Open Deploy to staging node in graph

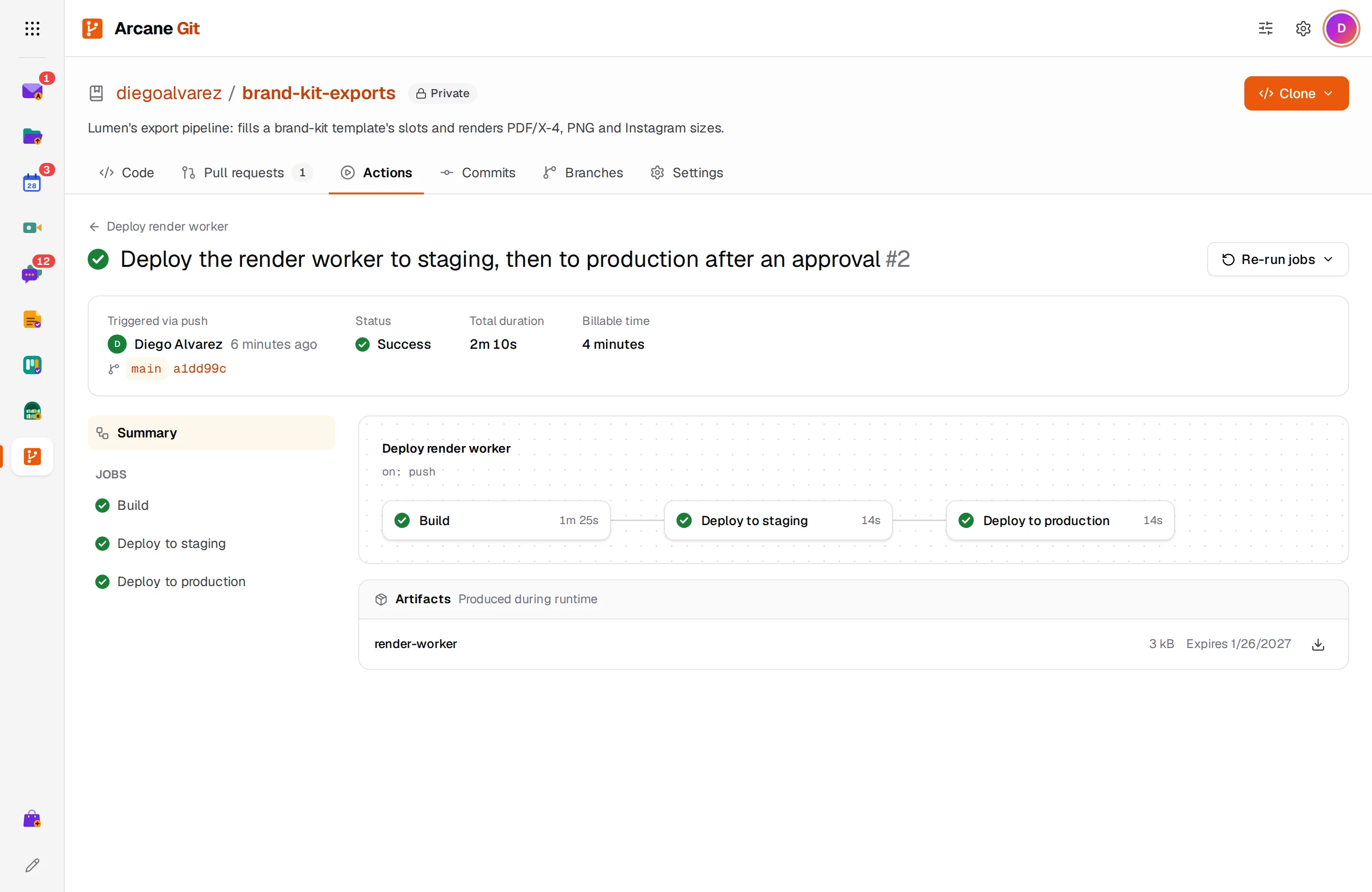pyautogui.click(x=777, y=520)
